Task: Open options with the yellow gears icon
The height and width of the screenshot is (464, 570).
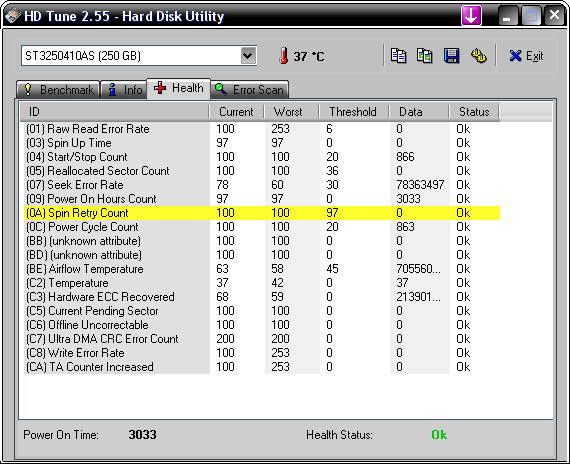Action: point(478,56)
